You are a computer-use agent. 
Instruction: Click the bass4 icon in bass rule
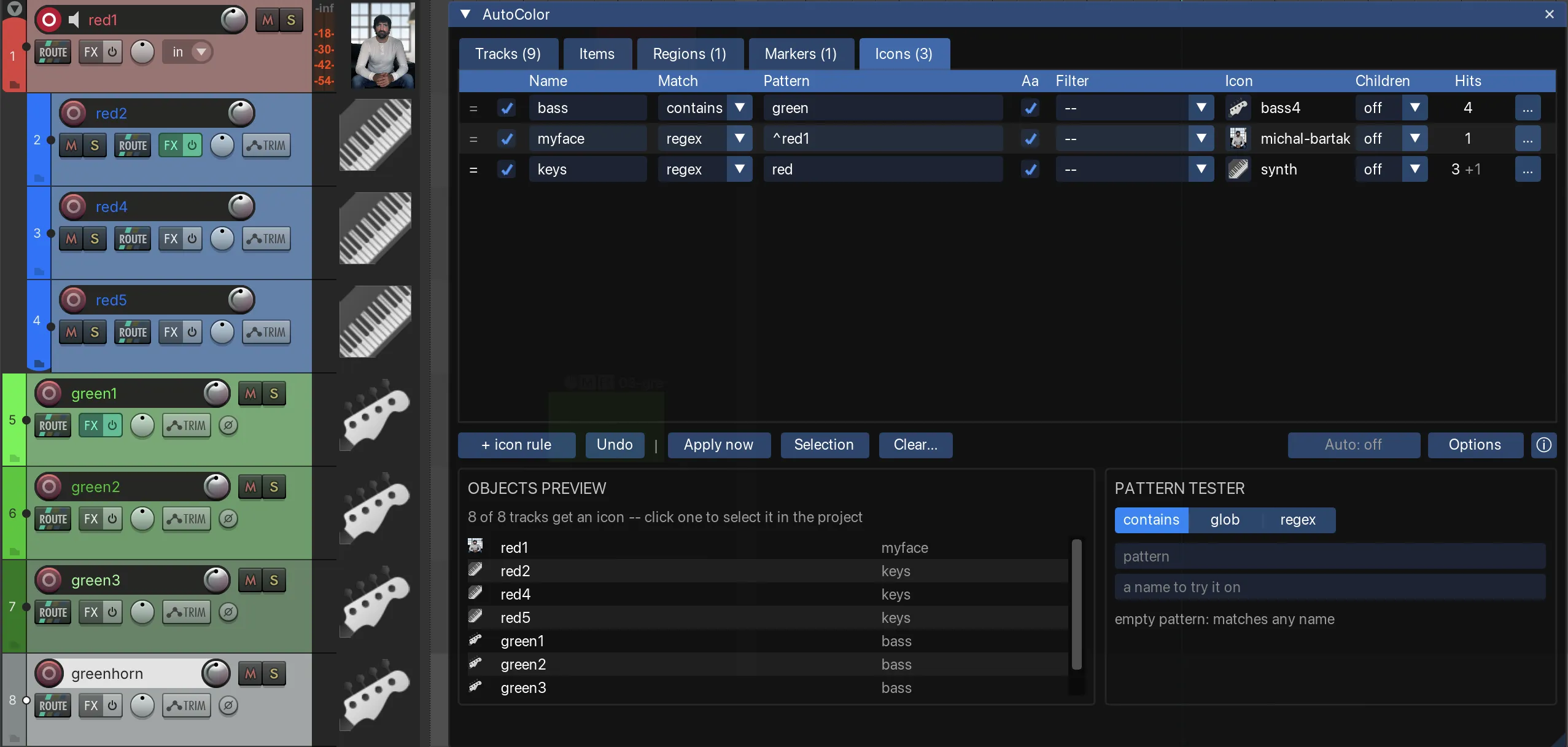tap(1238, 108)
